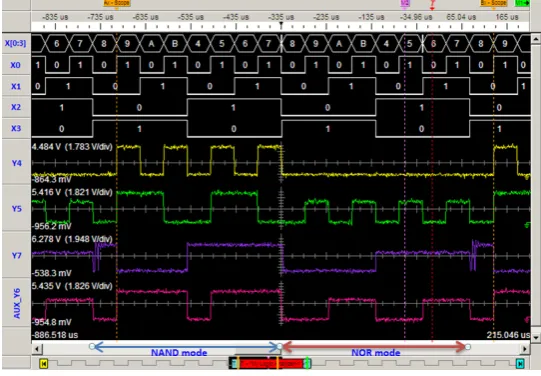This screenshot has width=541, height=376.
Task: Click the -34.96 us ruler label
Action: click(416, 17)
